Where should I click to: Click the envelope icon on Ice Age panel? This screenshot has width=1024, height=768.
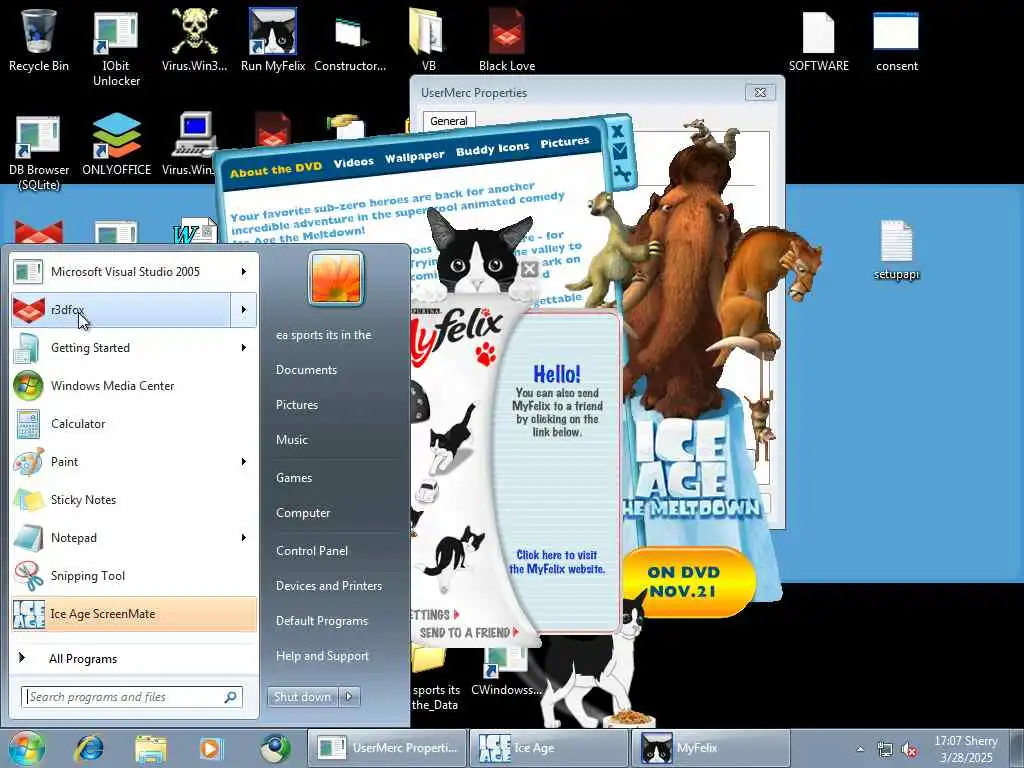[619, 152]
